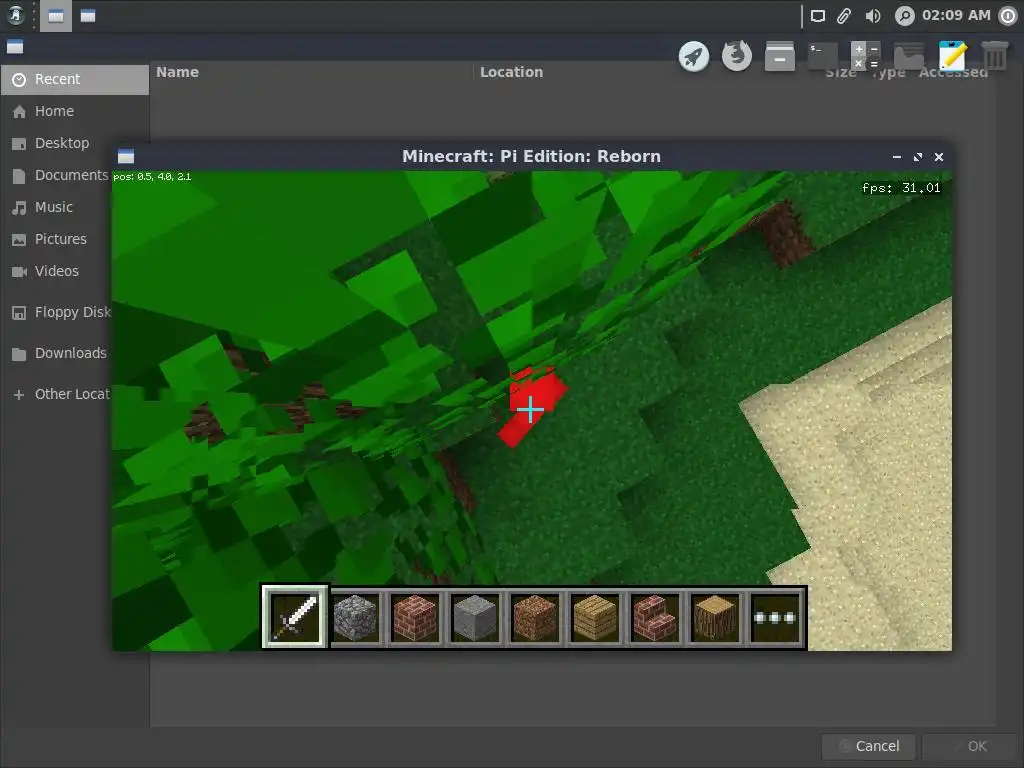Open the magnifier search icon in the panel
This screenshot has height=768, width=1024.
tap(904, 16)
